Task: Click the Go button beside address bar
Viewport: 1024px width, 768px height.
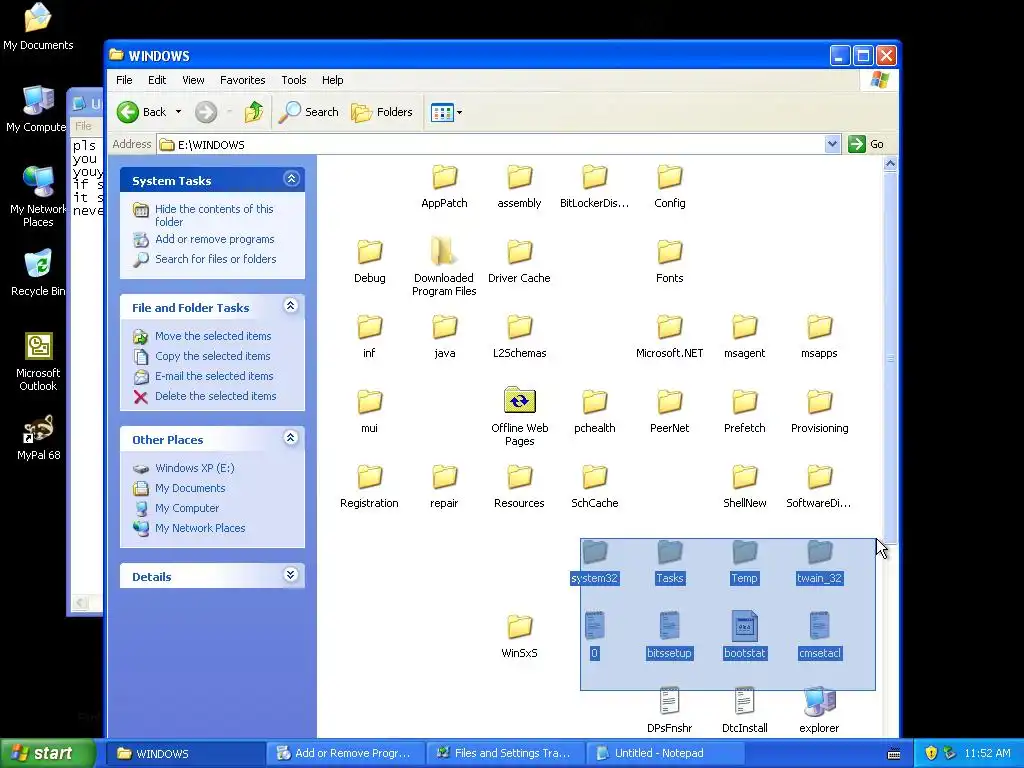Action: (x=866, y=144)
